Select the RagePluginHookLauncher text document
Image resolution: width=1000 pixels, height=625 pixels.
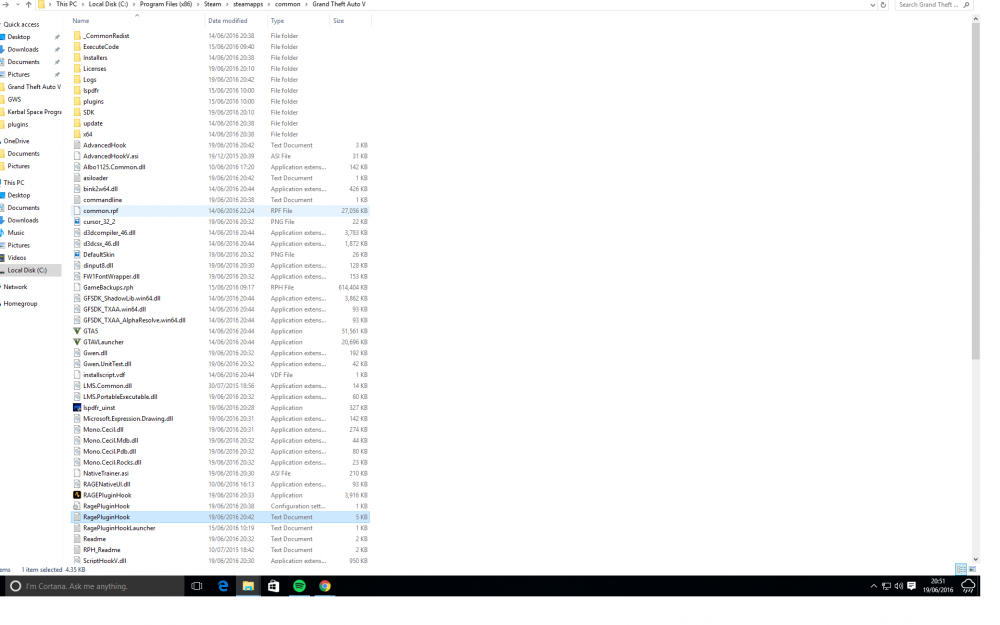click(x=119, y=528)
